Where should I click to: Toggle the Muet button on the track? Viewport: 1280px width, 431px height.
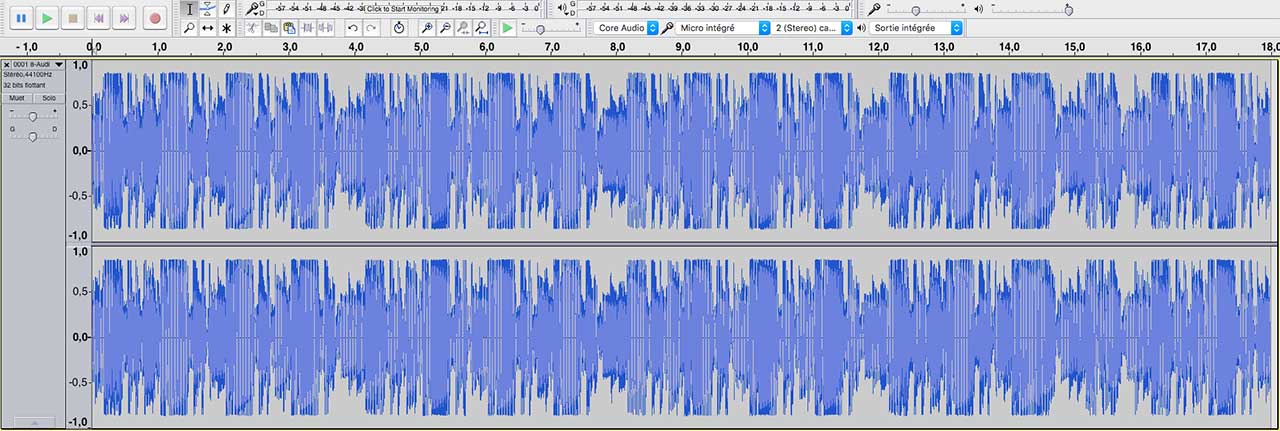[x=17, y=98]
